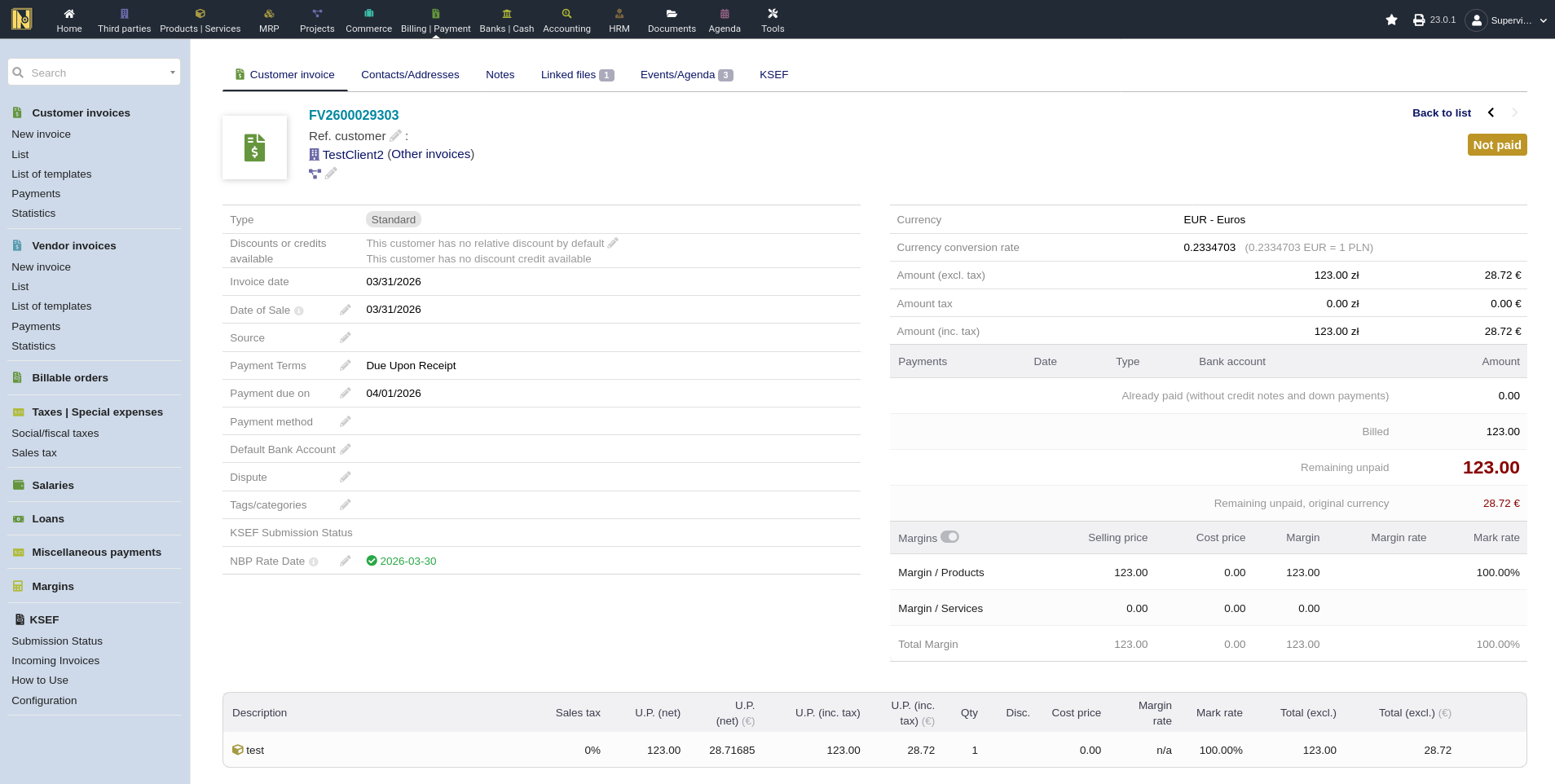The image size is (1555, 784).
Task: Edit relative discount pencil icon
Action: click(x=613, y=243)
